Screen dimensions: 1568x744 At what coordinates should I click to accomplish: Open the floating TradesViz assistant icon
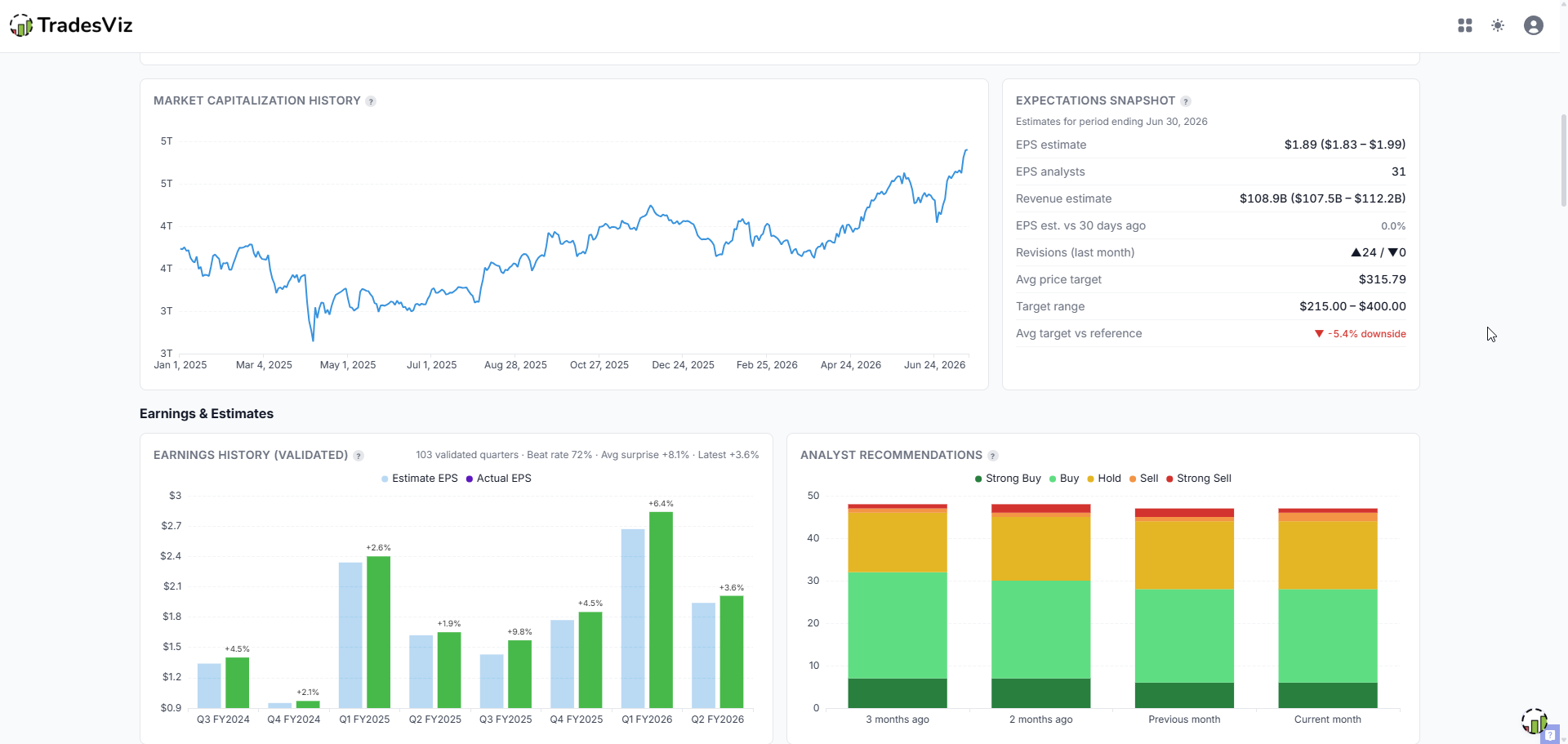(x=1534, y=720)
